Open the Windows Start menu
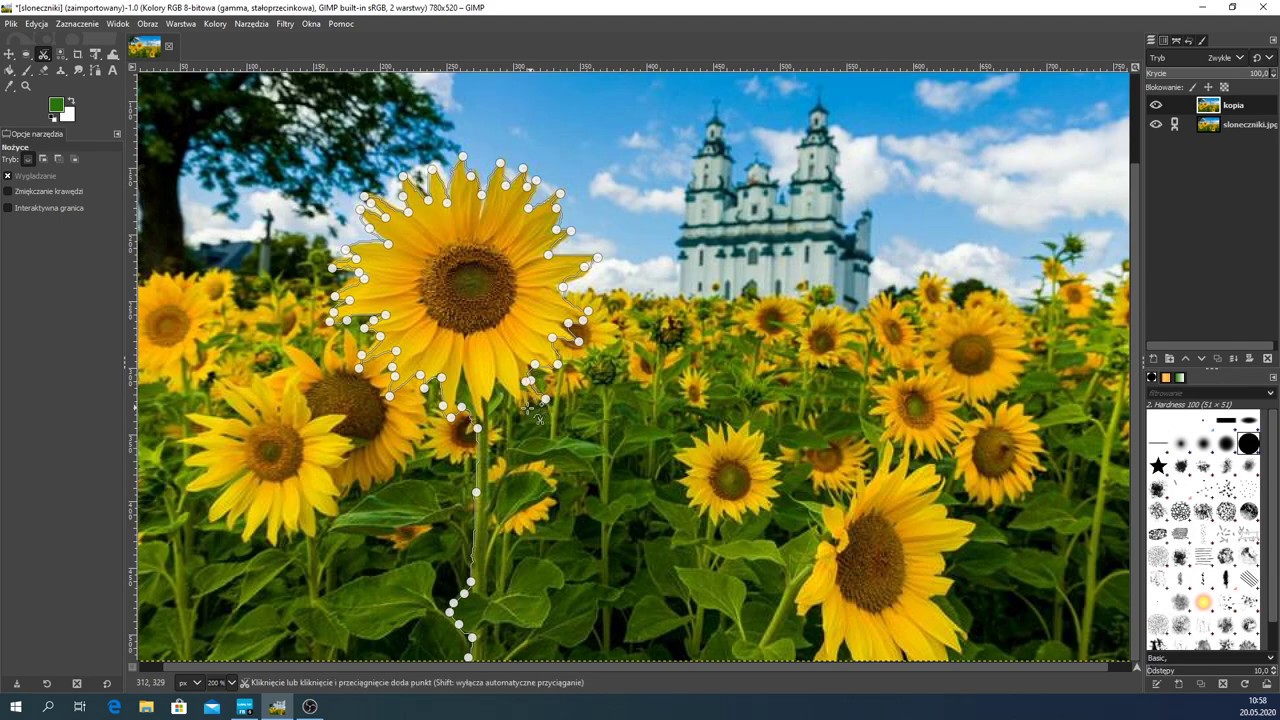Image resolution: width=1280 pixels, height=720 pixels. click(16, 706)
